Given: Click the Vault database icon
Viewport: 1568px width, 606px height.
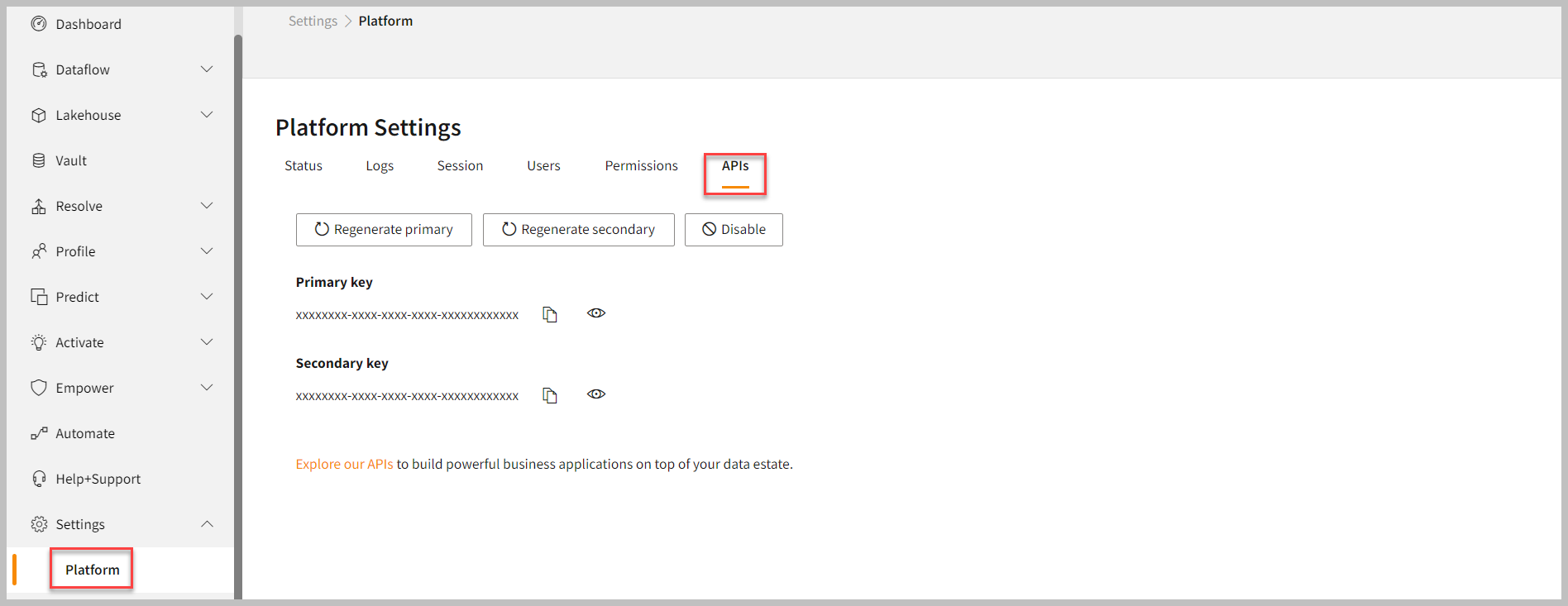Looking at the screenshot, I should [38, 160].
